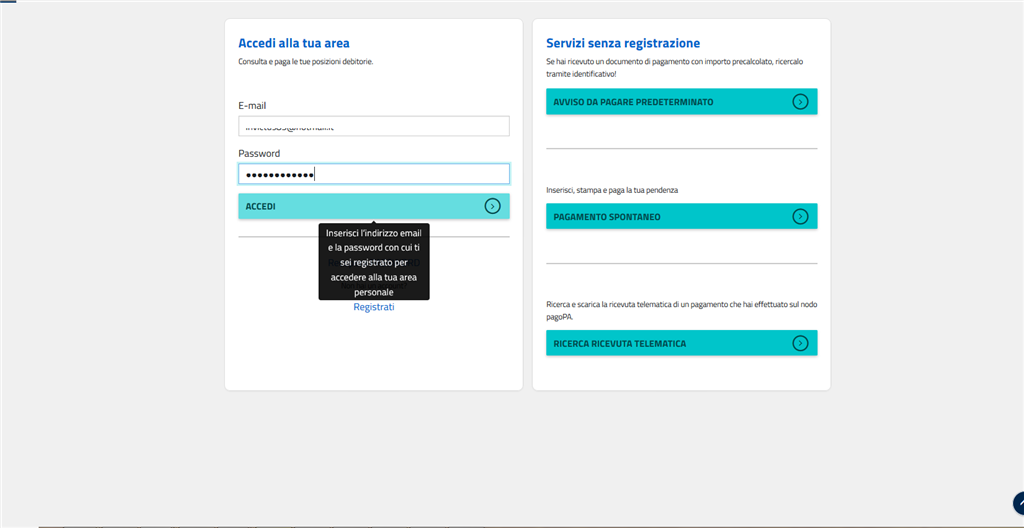Click the circled arrow on Ricerca ricevuta telematica
This screenshot has height=528, width=1024.
point(800,343)
